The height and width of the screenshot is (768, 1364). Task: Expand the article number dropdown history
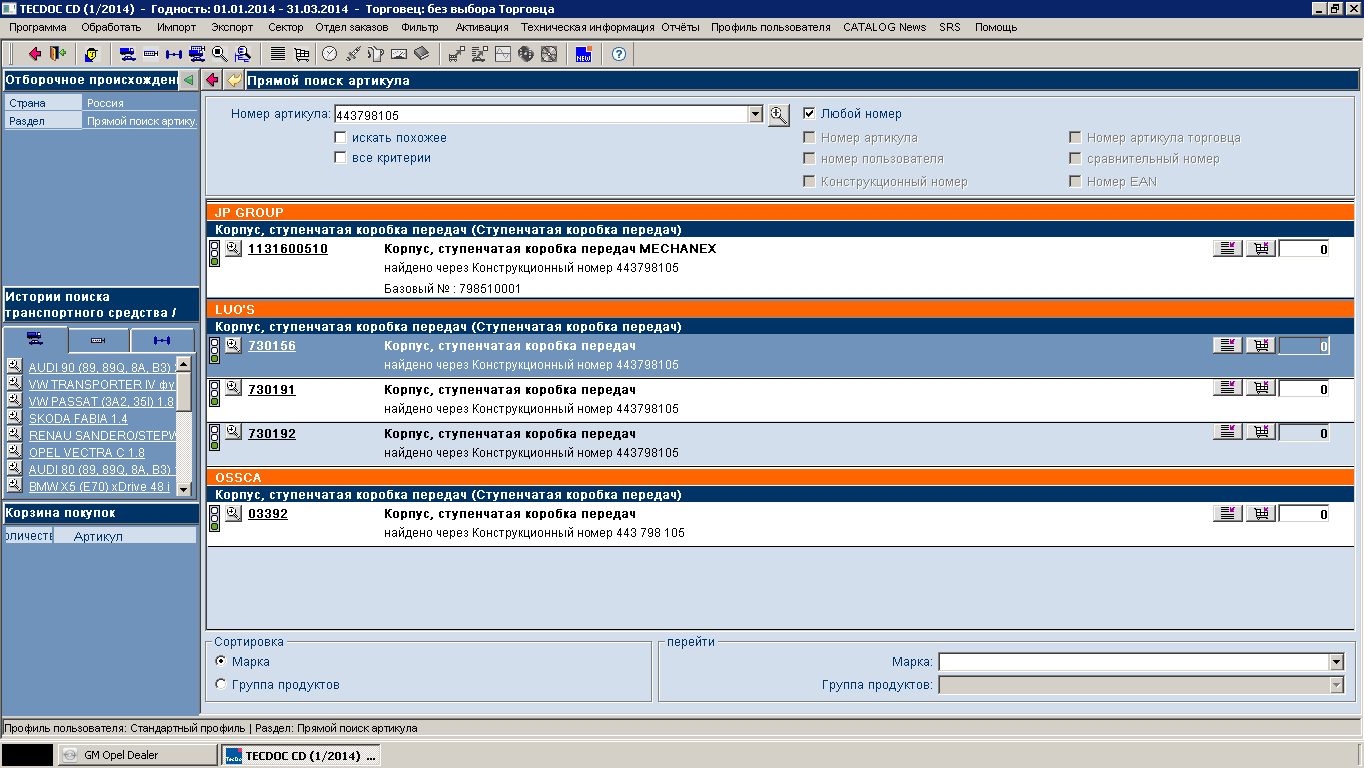tap(756, 115)
